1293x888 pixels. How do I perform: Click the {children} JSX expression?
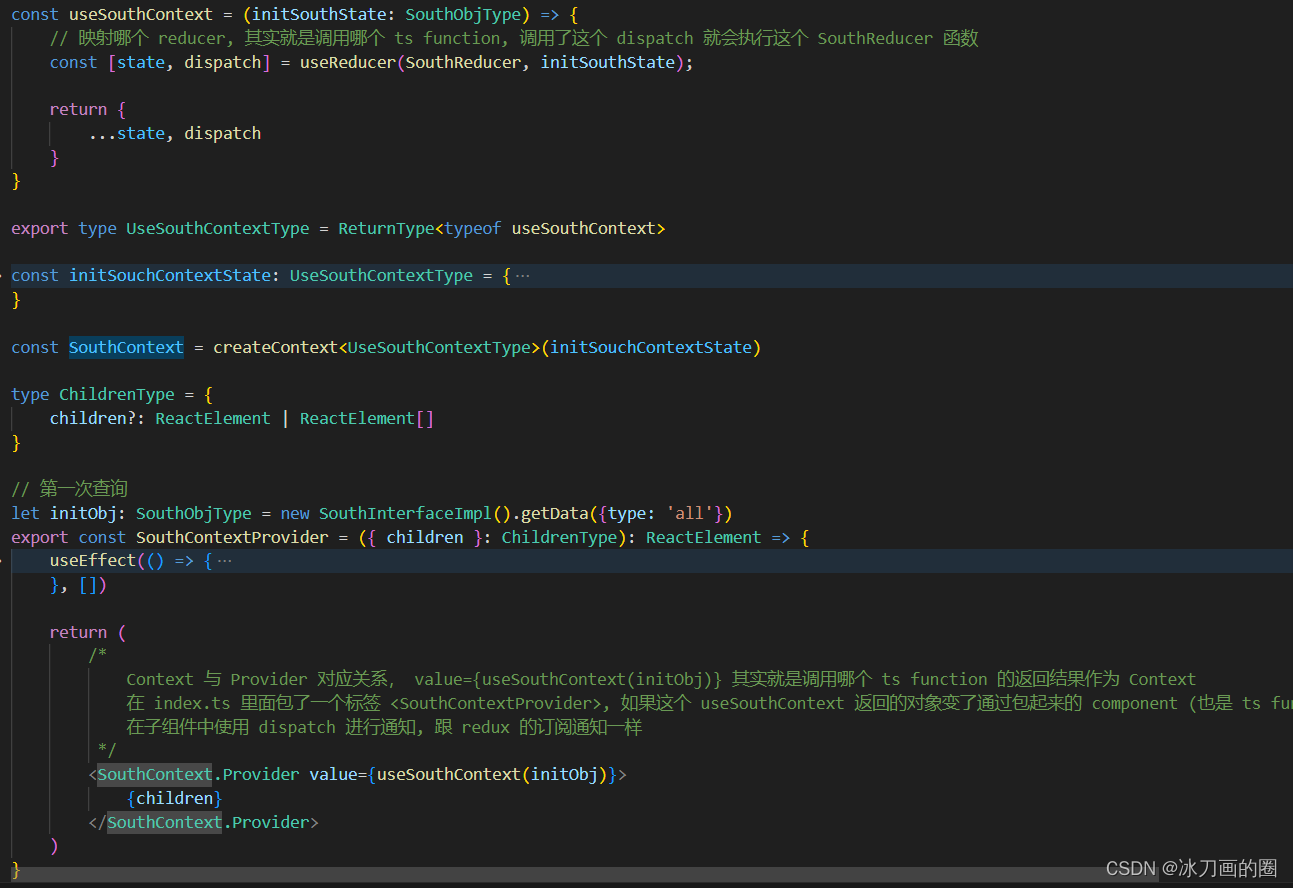[174, 798]
